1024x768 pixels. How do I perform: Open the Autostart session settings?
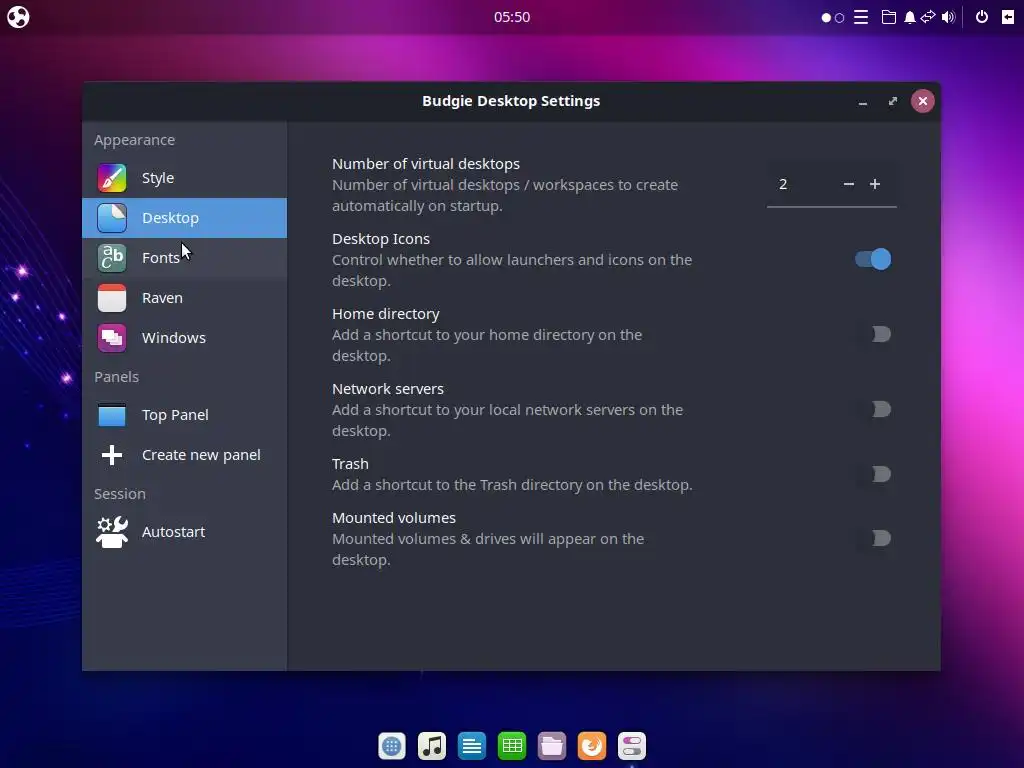184,532
